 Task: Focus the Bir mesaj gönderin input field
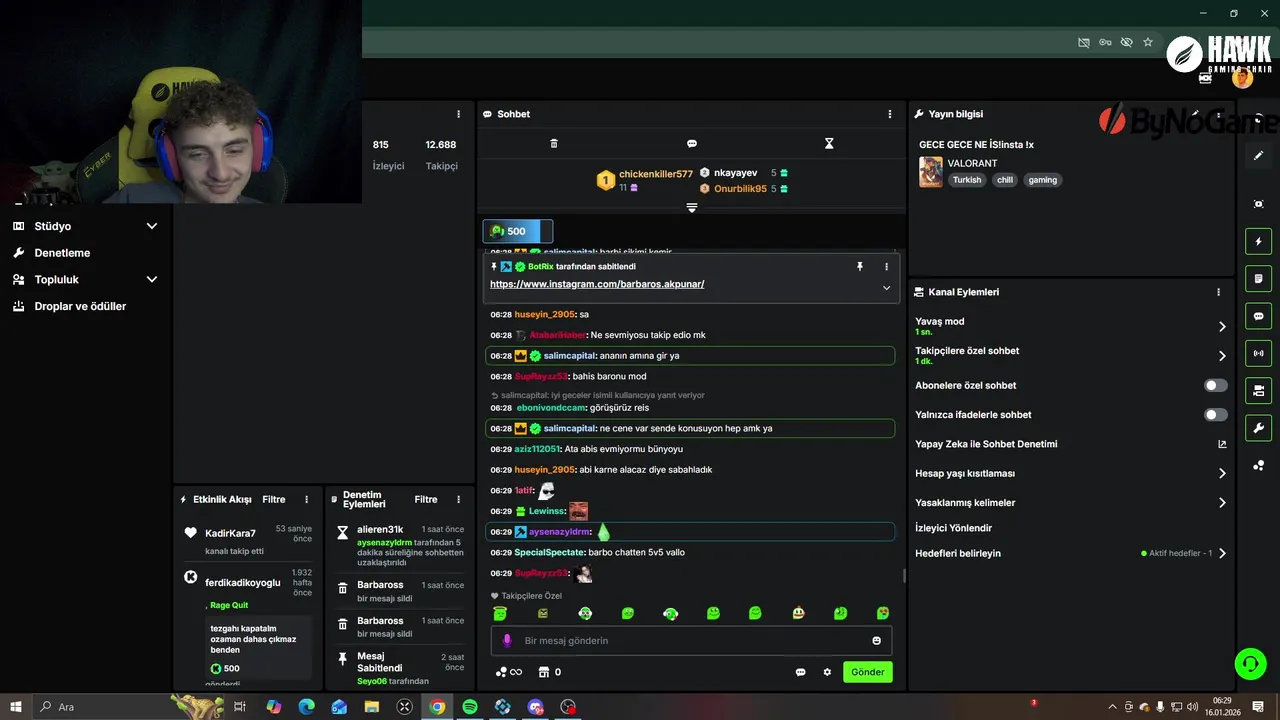pyautogui.click(x=691, y=640)
